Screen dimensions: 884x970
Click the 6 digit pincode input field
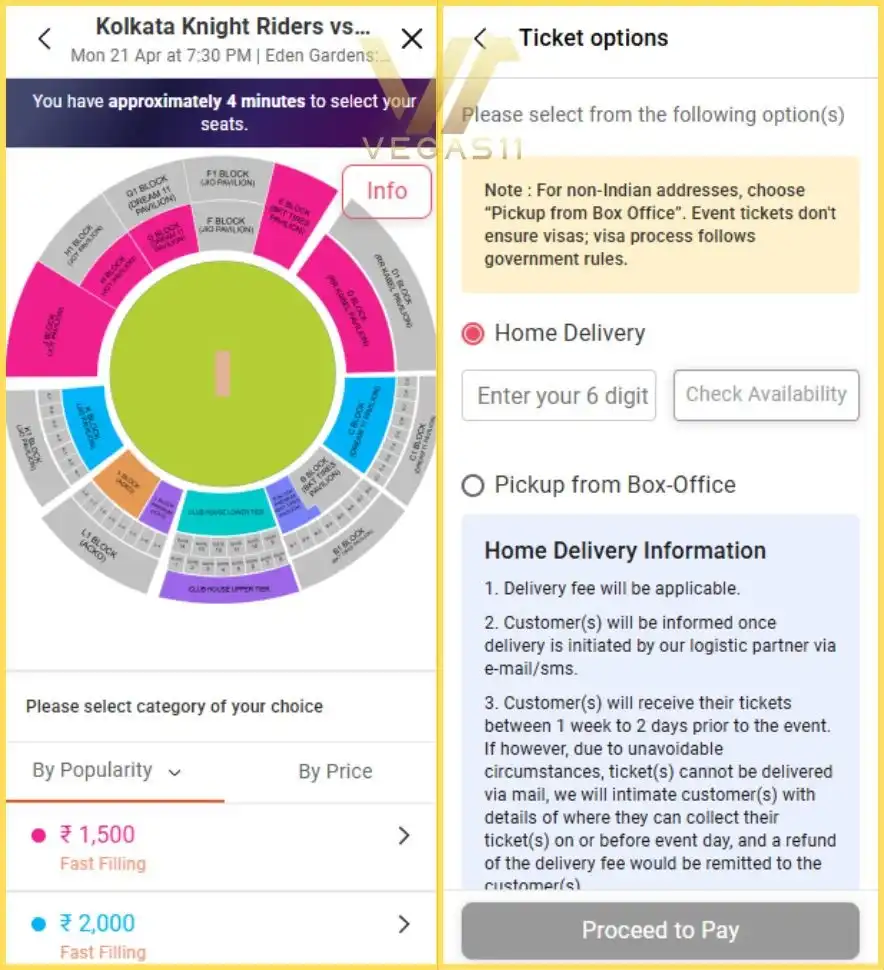(x=559, y=396)
